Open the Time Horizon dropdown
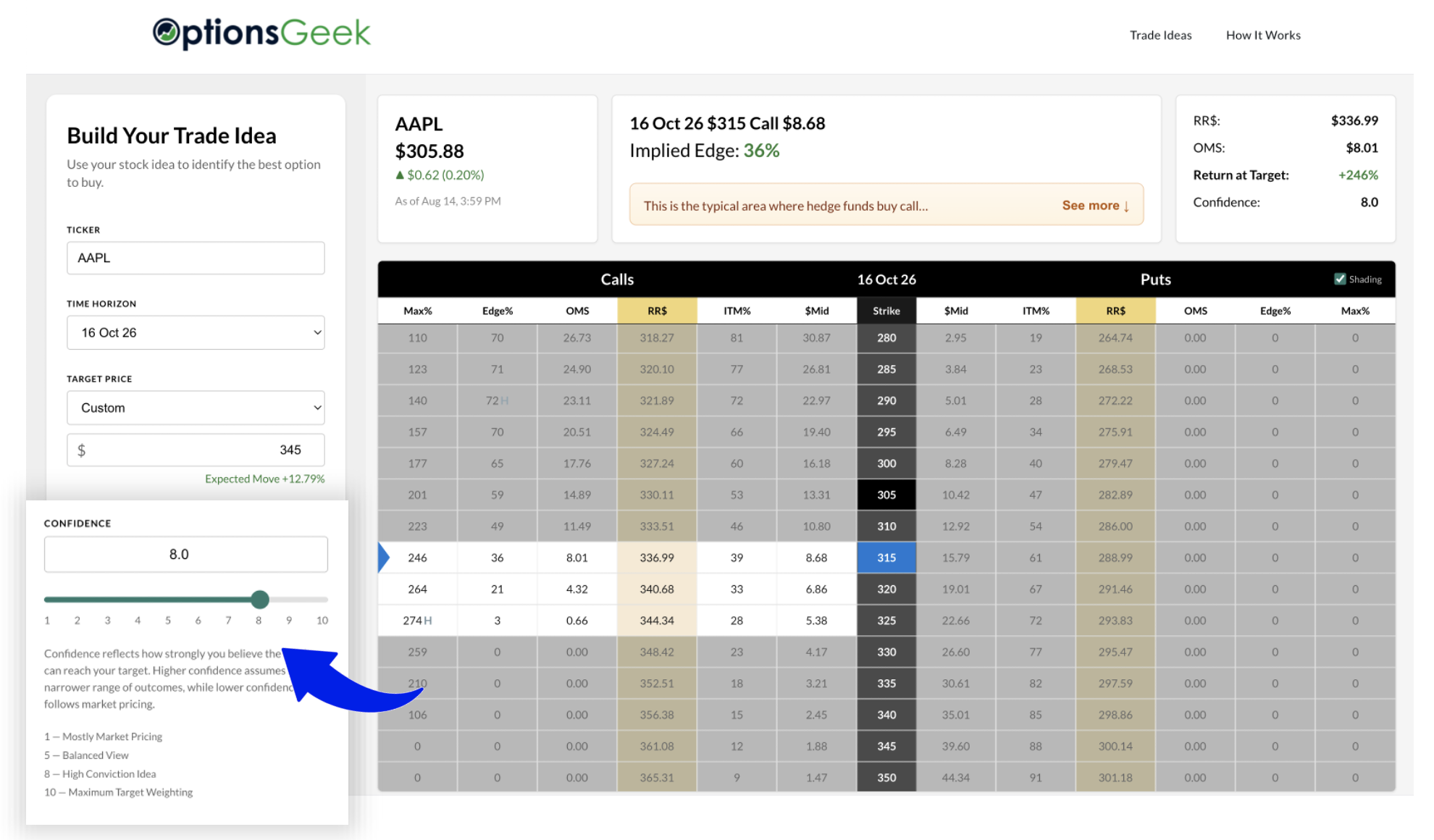This screenshot has width=1434, height=840. 196,332
